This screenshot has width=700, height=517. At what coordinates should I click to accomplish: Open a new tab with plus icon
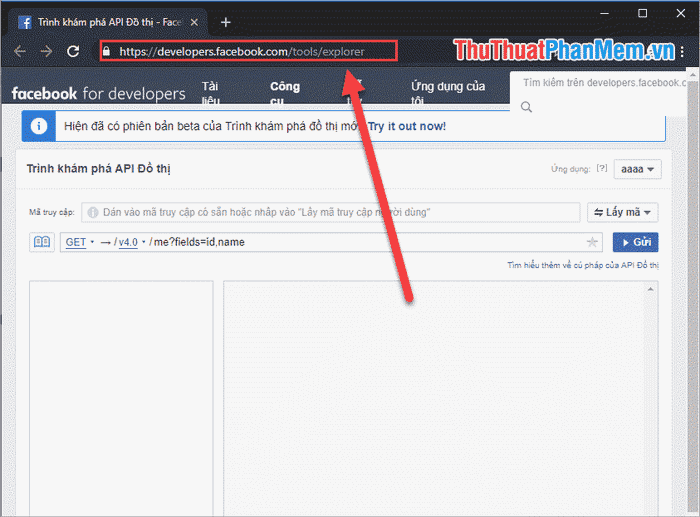(x=225, y=22)
